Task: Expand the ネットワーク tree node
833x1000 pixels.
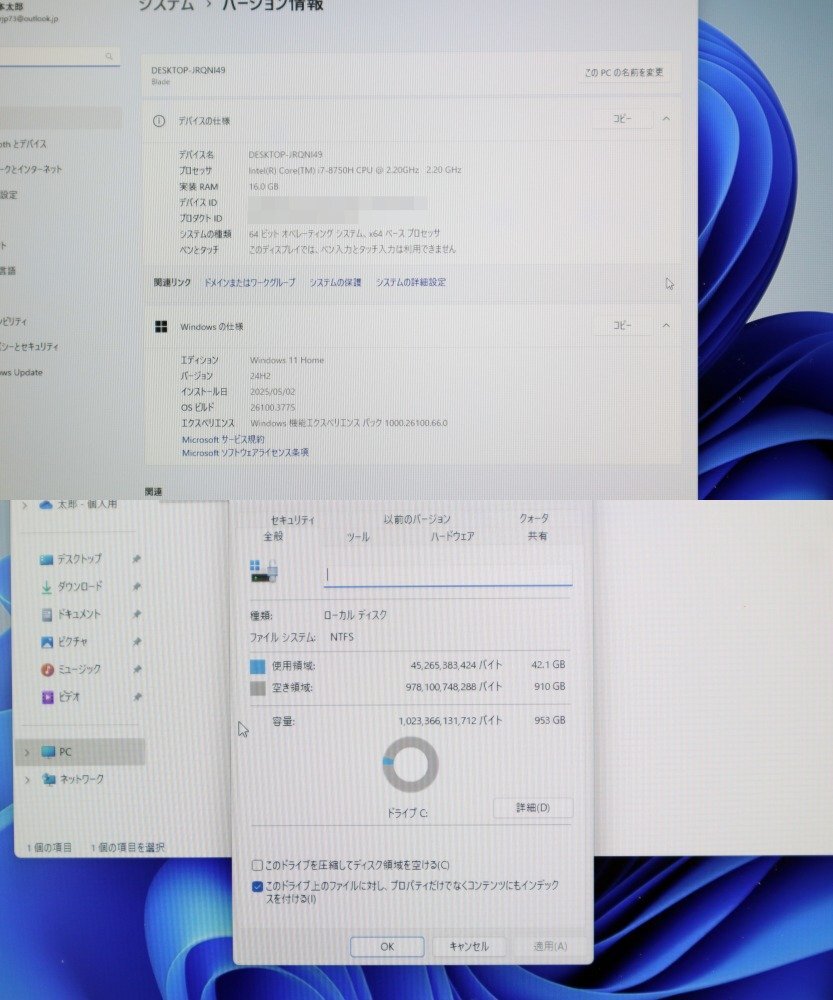Action: point(27,779)
